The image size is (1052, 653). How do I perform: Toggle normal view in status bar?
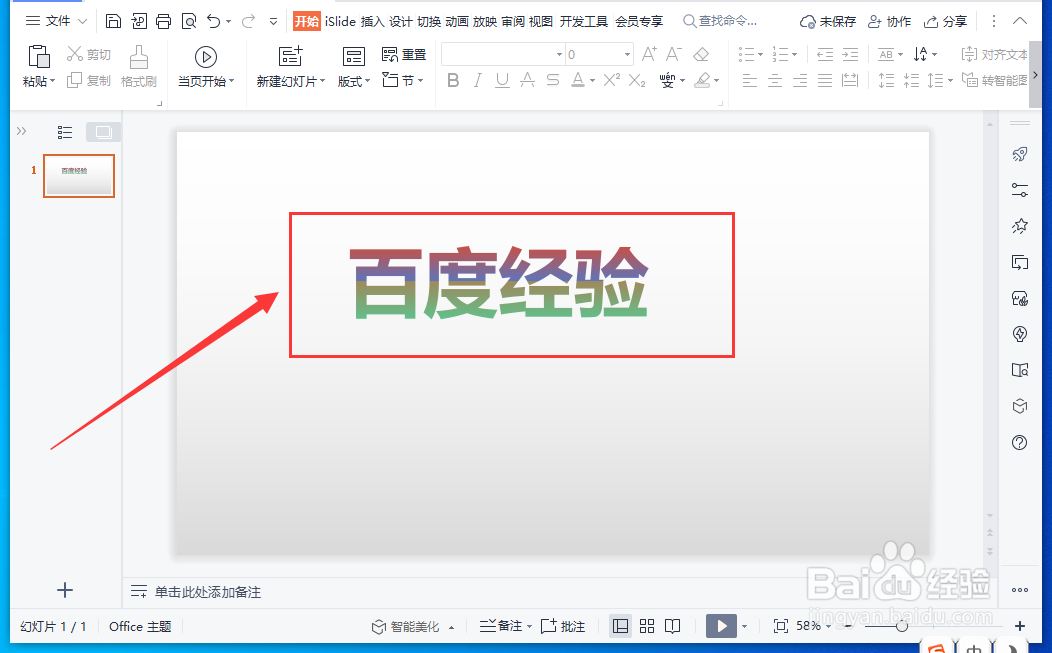click(x=621, y=626)
